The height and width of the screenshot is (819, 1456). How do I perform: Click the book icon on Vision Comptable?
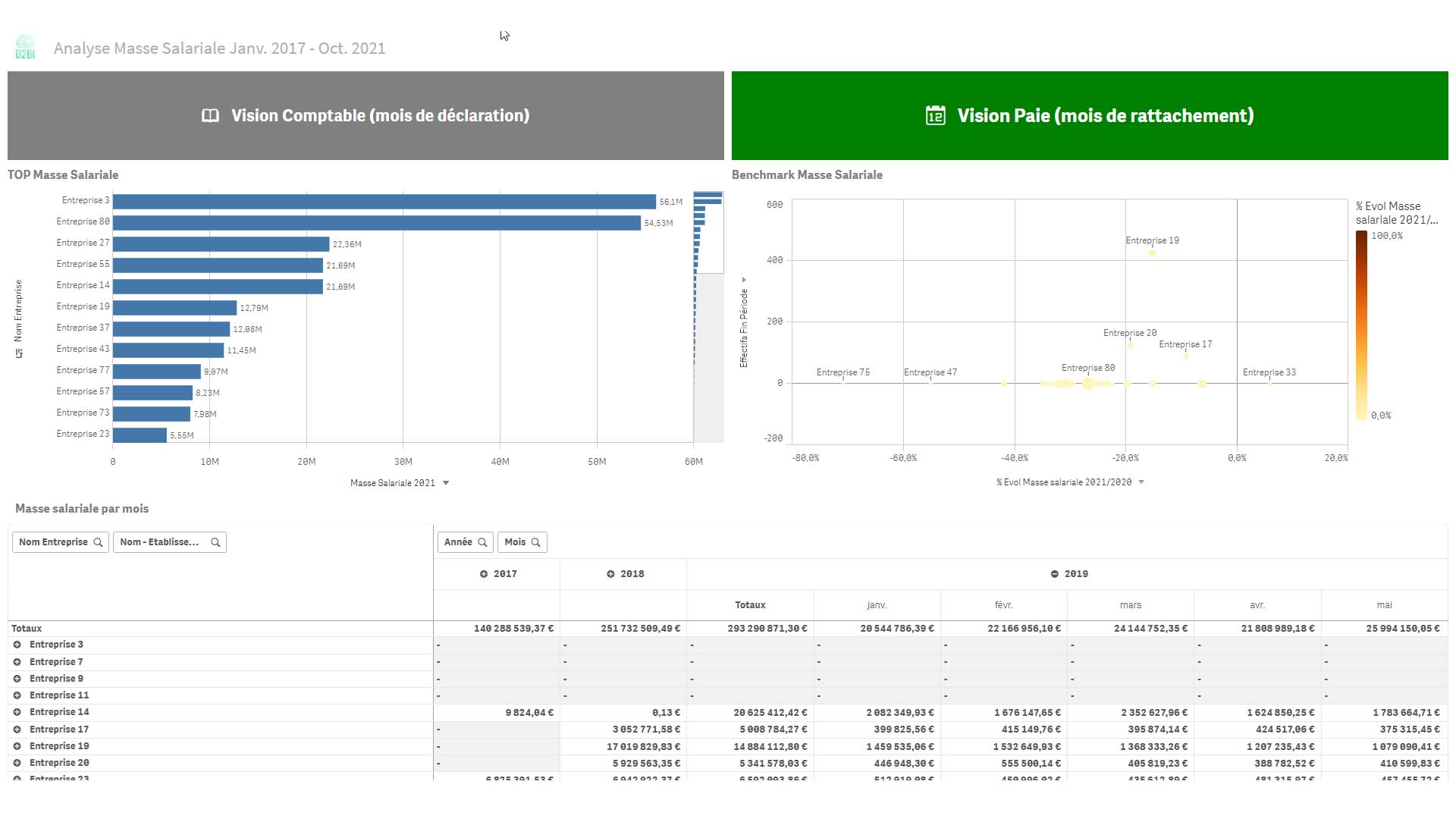click(x=210, y=115)
